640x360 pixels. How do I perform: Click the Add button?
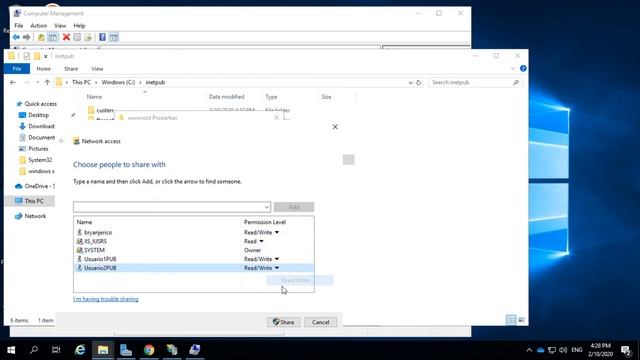click(x=294, y=207)
